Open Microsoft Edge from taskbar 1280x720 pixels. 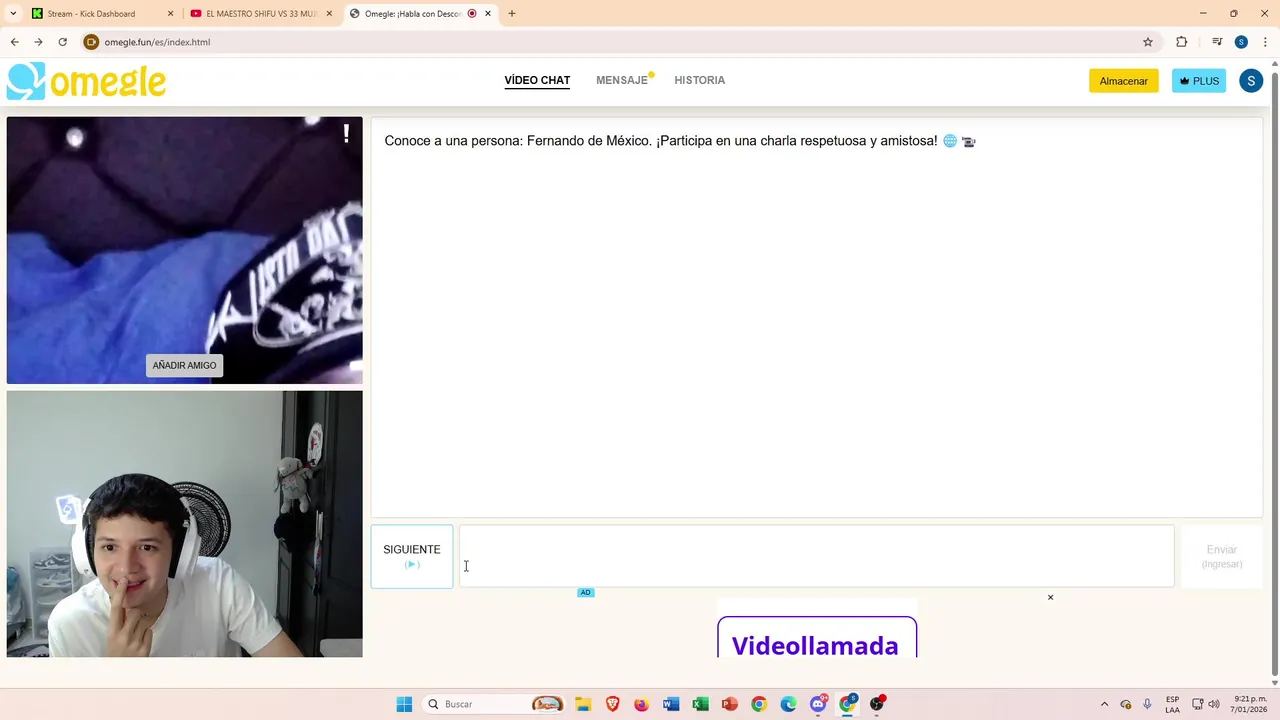[x=788, y=704]
